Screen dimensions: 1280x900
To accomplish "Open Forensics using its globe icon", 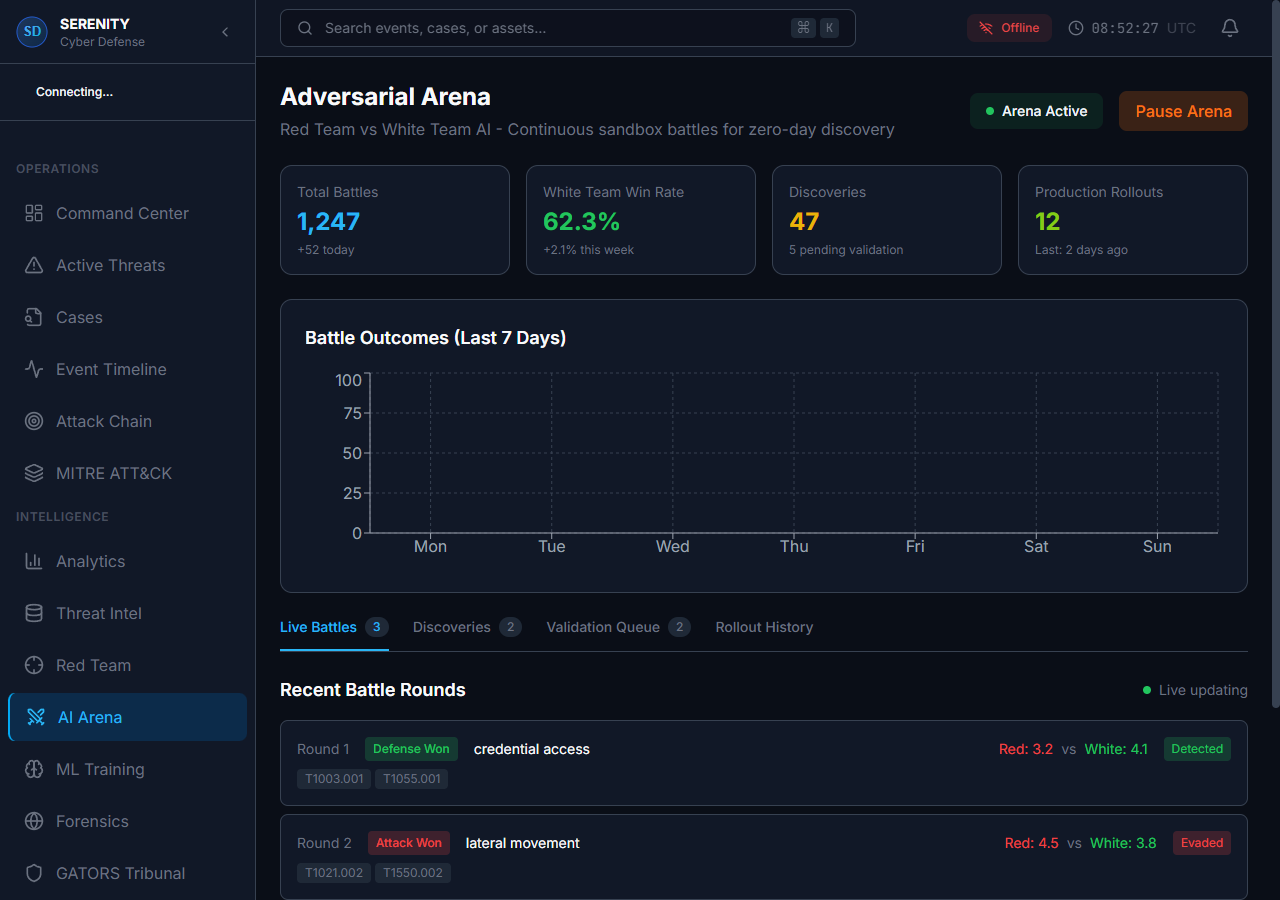I will point(33,821).
